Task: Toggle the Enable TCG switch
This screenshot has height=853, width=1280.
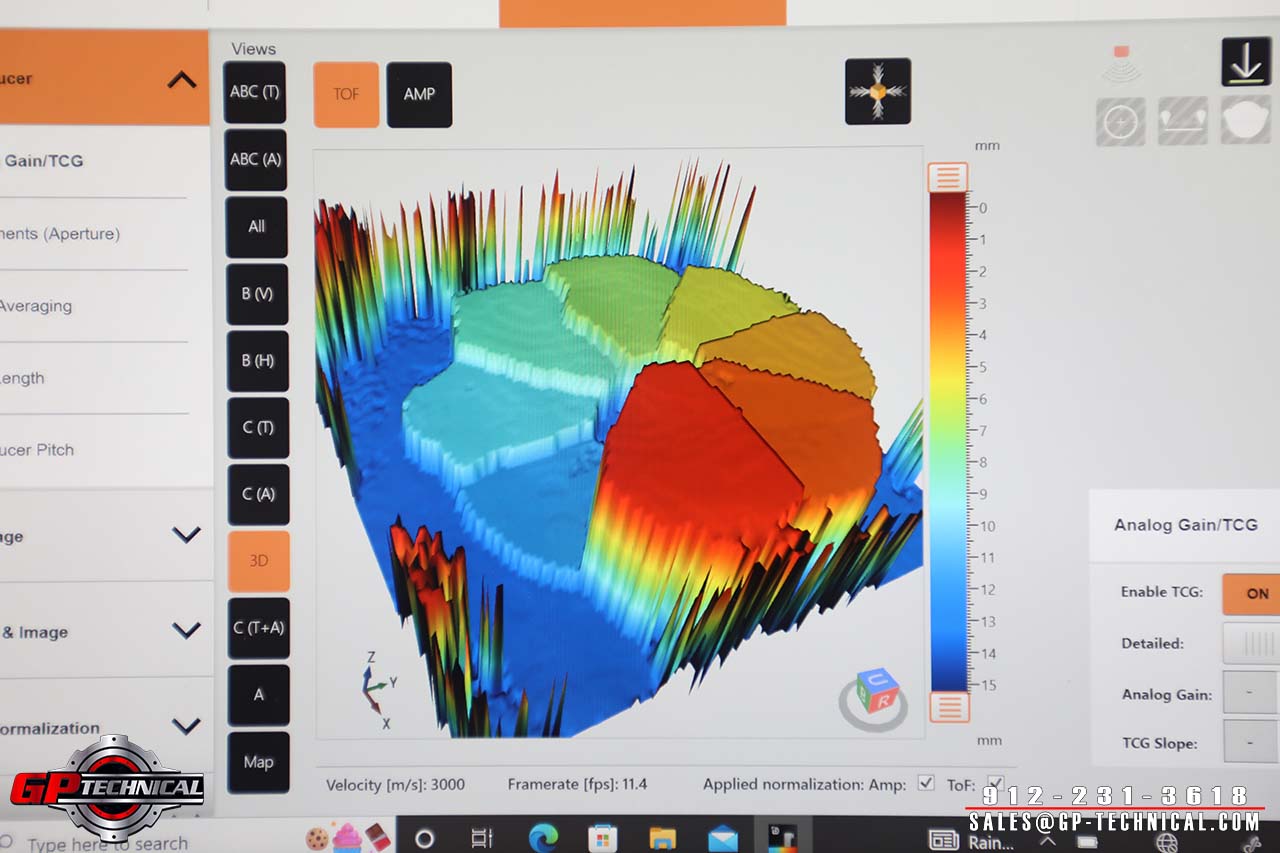Action: click(x=1254, y=593)
